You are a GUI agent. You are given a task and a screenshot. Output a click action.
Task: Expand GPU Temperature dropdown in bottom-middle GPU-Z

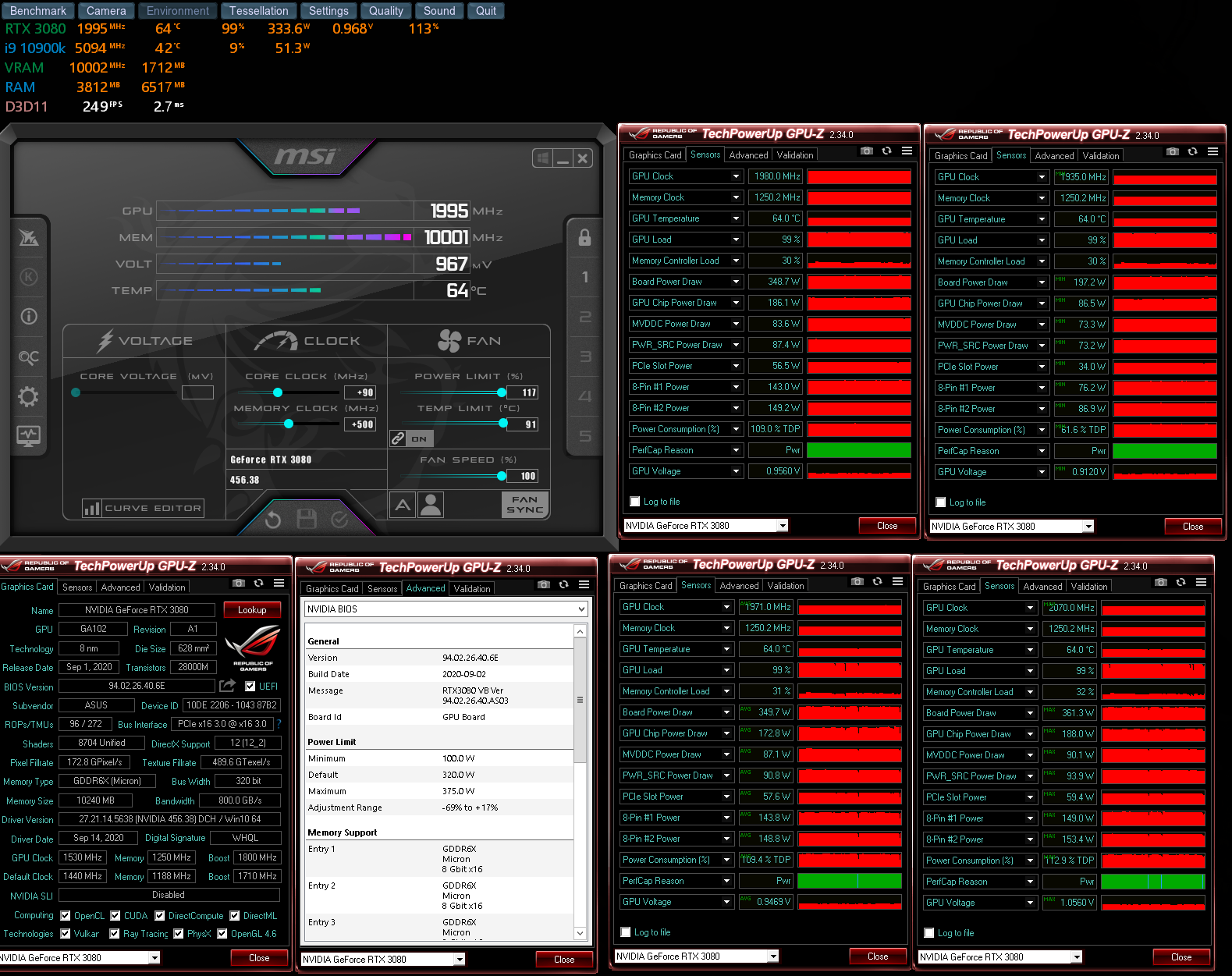click(x=726, y=649)
